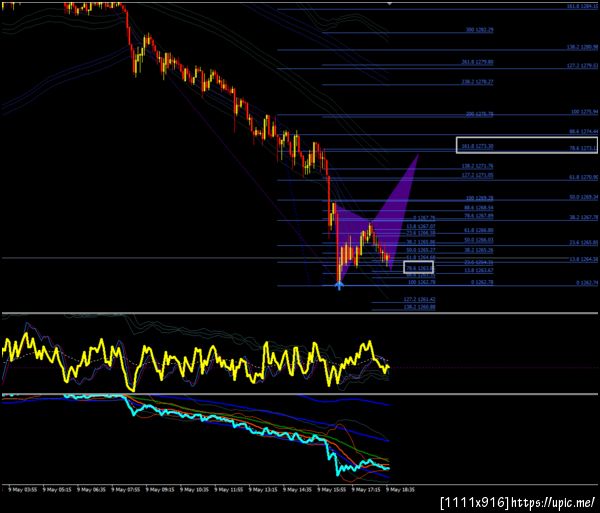
Task: Click the '13.8 1267.07' Fibonacci level label
Action: tap(421, 226)
